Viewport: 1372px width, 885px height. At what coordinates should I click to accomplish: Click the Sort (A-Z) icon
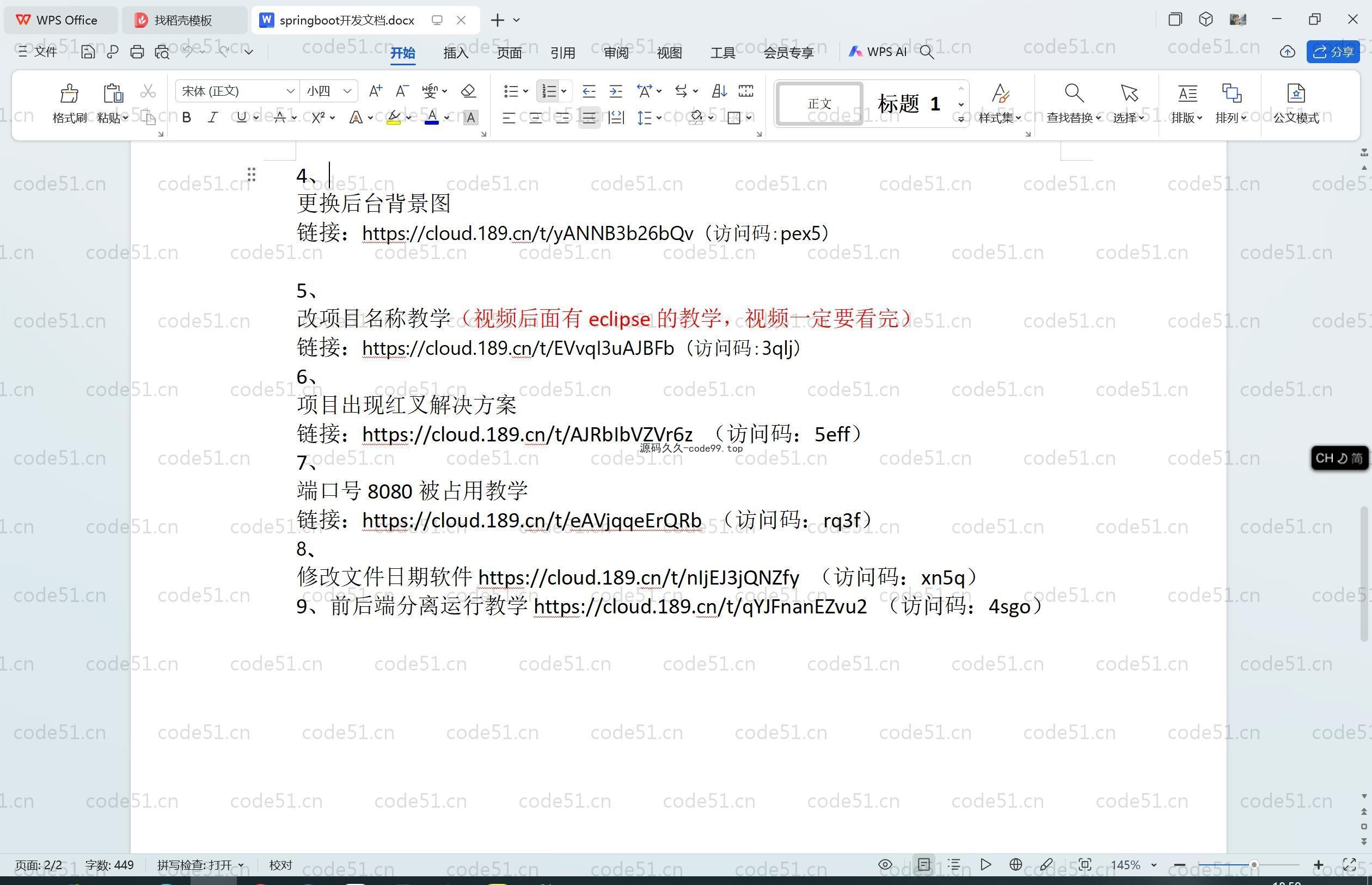(719, 91)
